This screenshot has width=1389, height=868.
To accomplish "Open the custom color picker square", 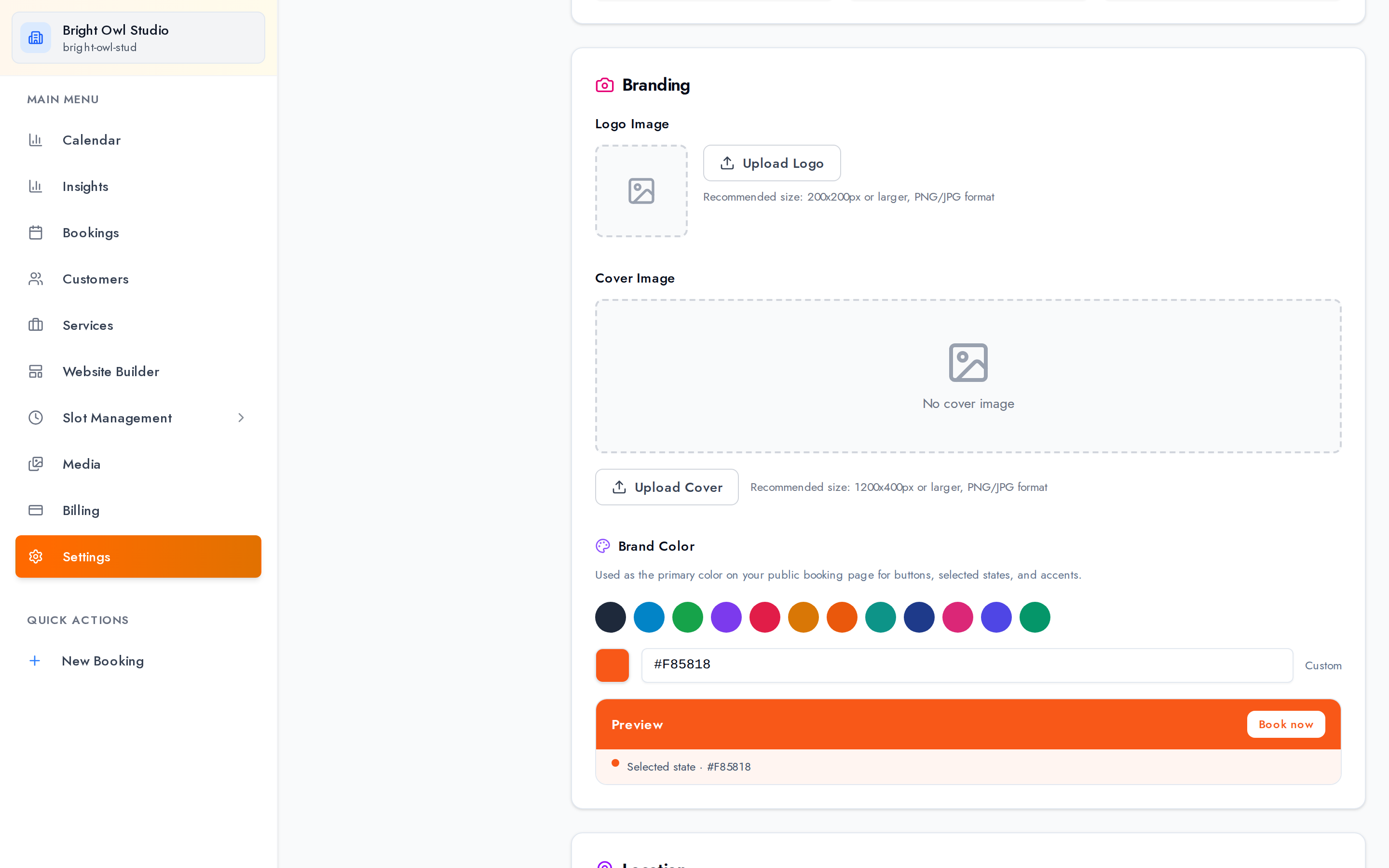I will [x=613, y=665].
